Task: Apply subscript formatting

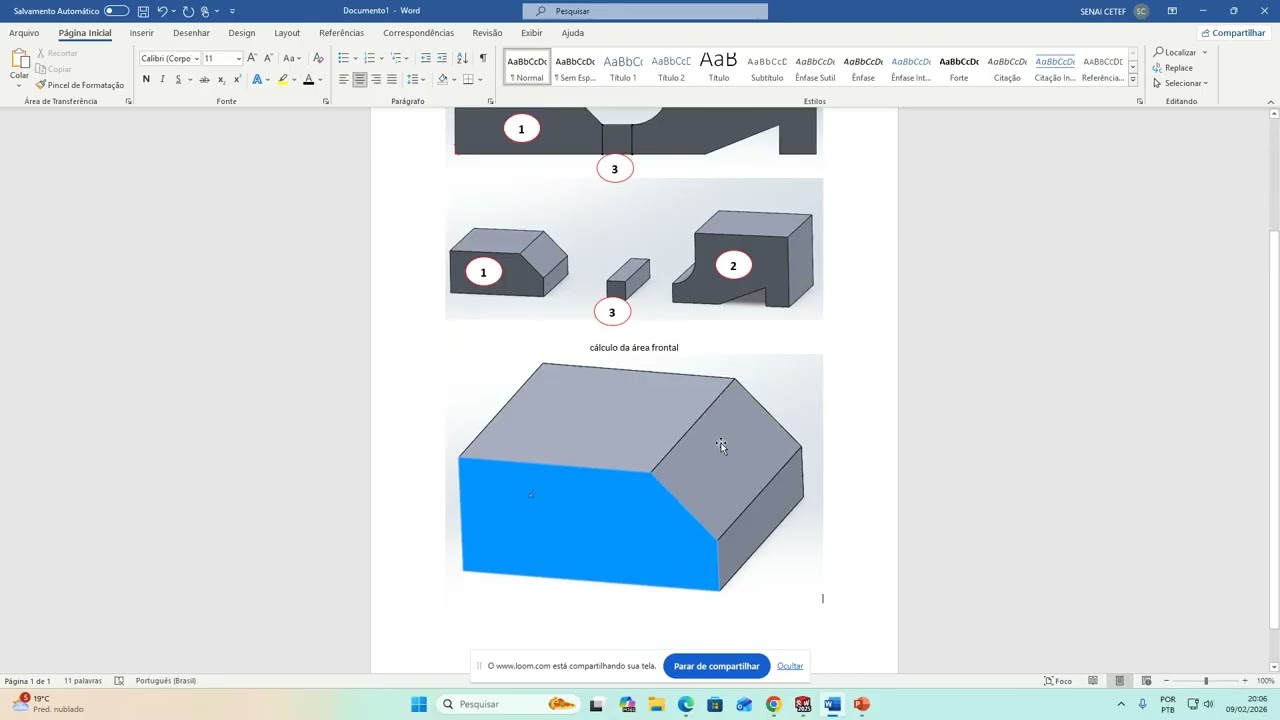Action: tap(221, 79)
